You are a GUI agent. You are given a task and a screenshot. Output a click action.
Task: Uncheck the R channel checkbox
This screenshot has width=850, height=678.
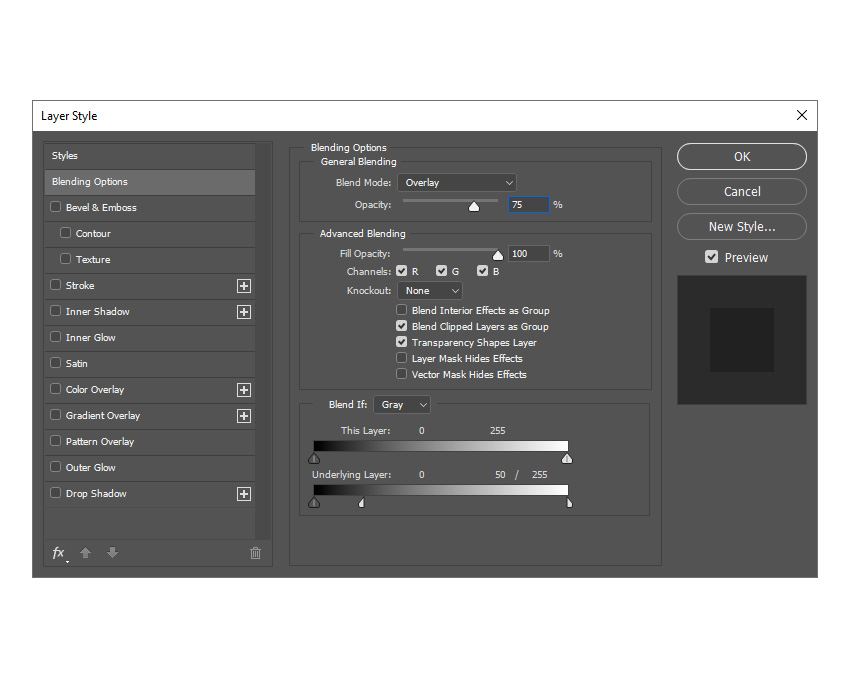coord(402,270)
